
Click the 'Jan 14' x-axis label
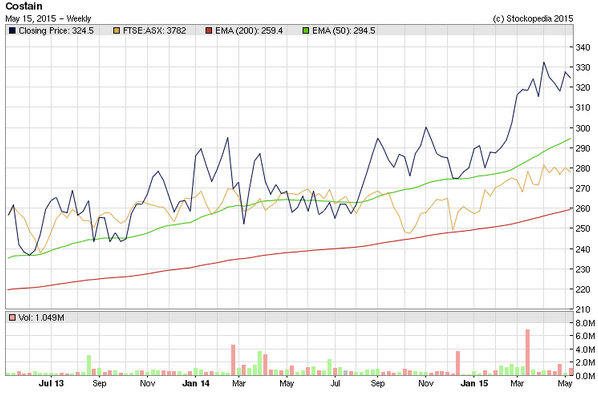point(196,383)
